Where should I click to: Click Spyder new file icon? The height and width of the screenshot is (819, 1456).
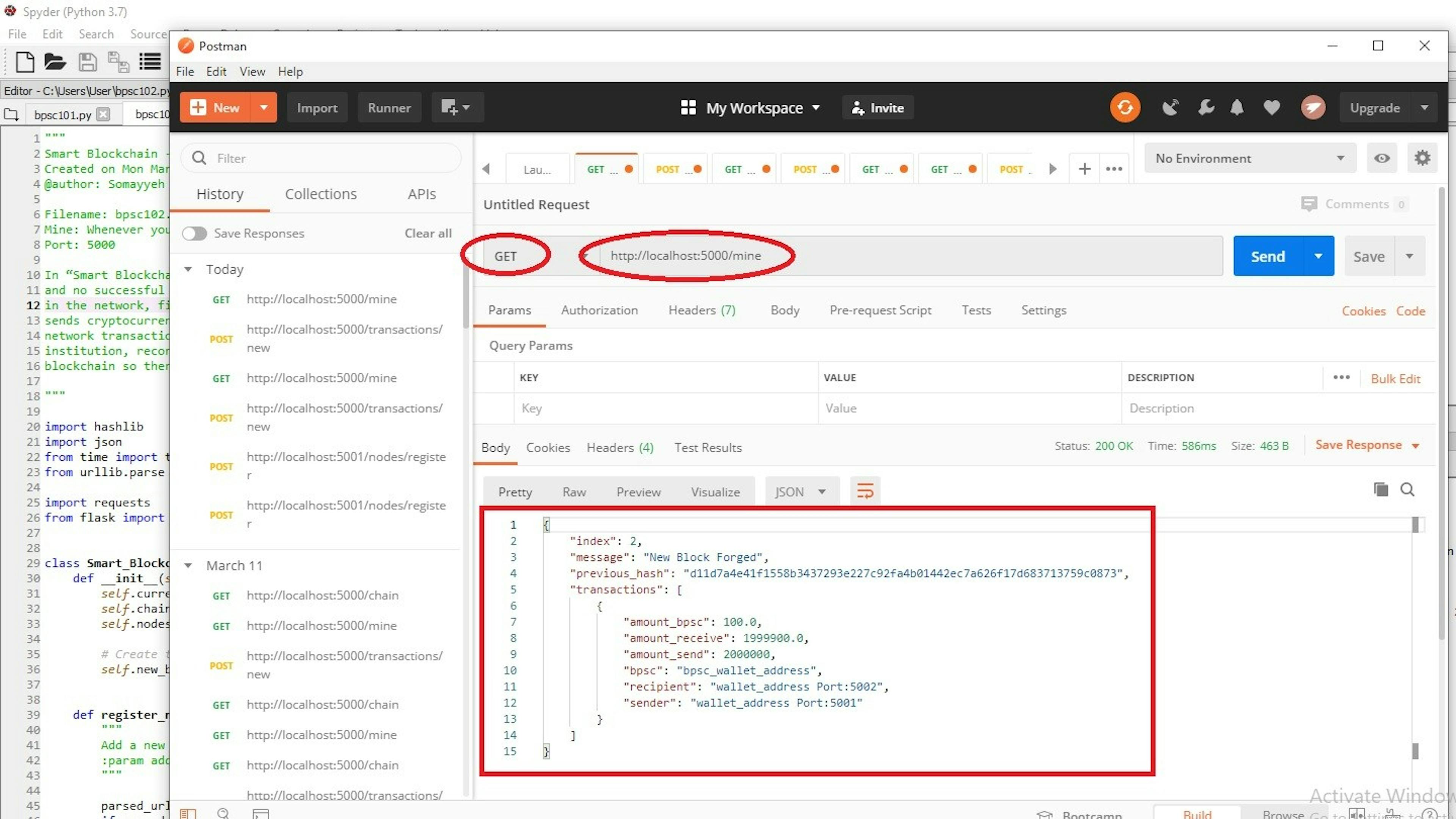25,61
